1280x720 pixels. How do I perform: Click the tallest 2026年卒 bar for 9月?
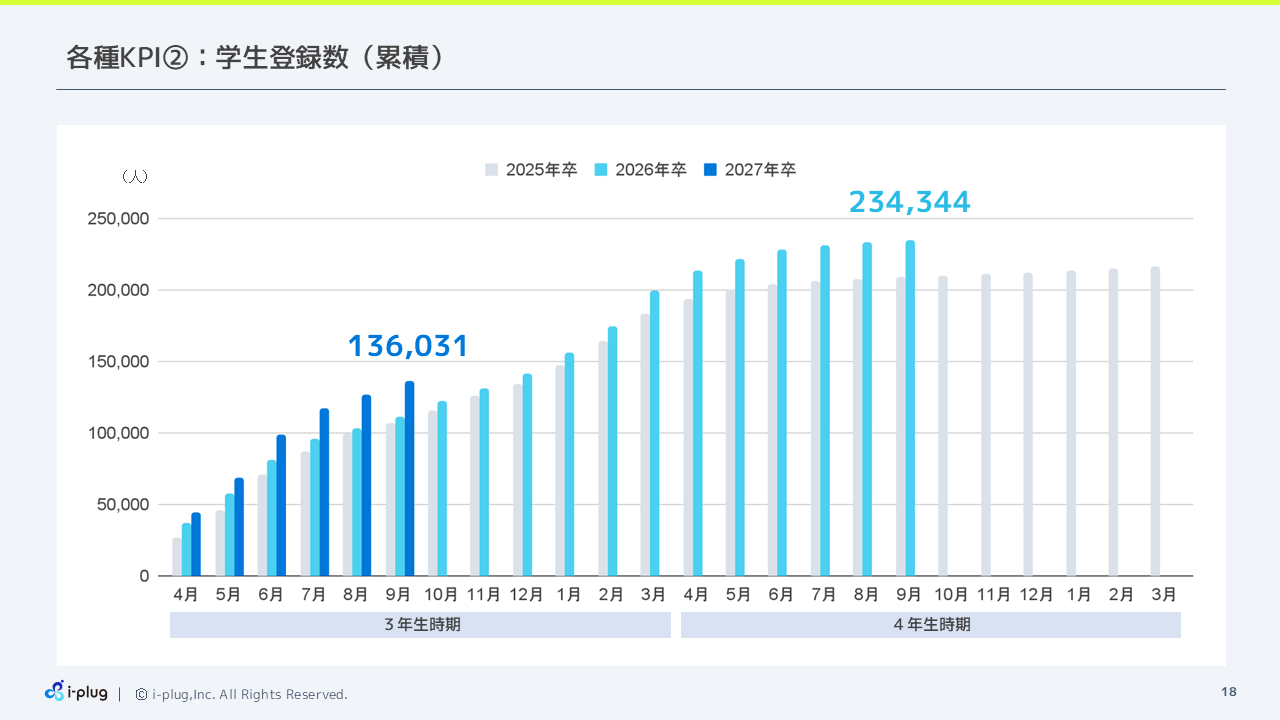(910, 405)
